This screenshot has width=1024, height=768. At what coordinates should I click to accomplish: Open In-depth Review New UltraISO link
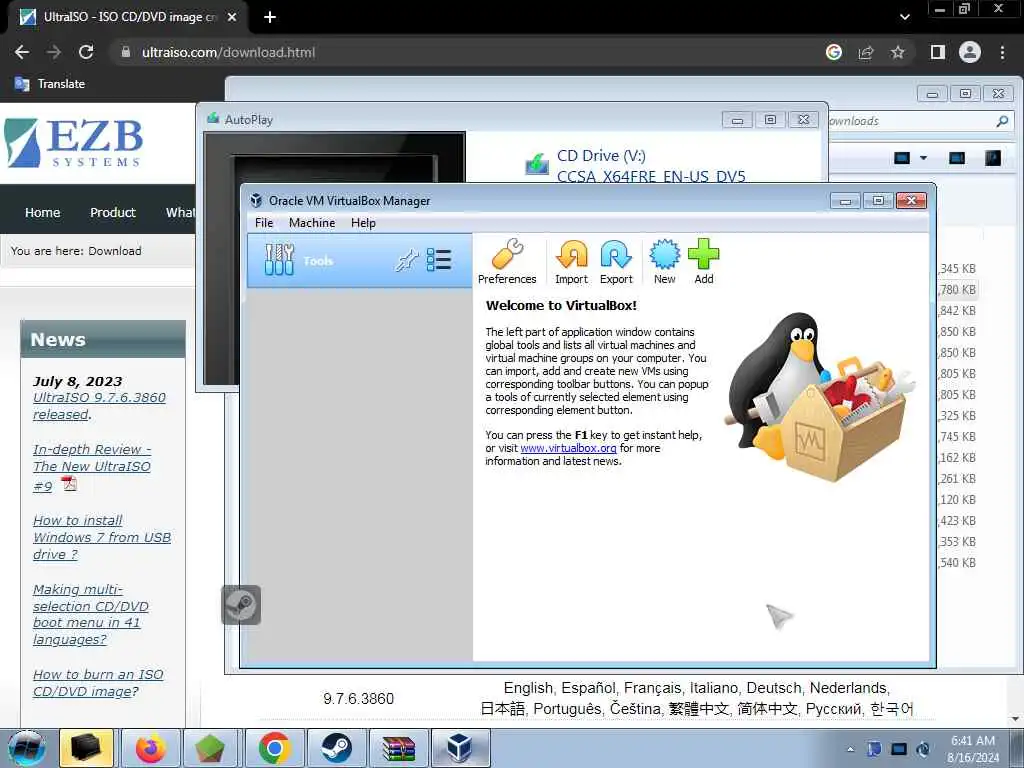(x=91, y=467)
